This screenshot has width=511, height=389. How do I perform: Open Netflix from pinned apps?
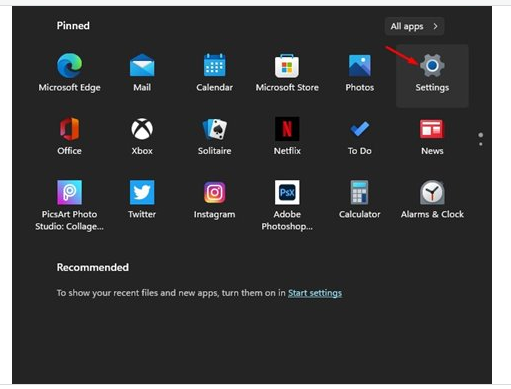coord(287,136)
